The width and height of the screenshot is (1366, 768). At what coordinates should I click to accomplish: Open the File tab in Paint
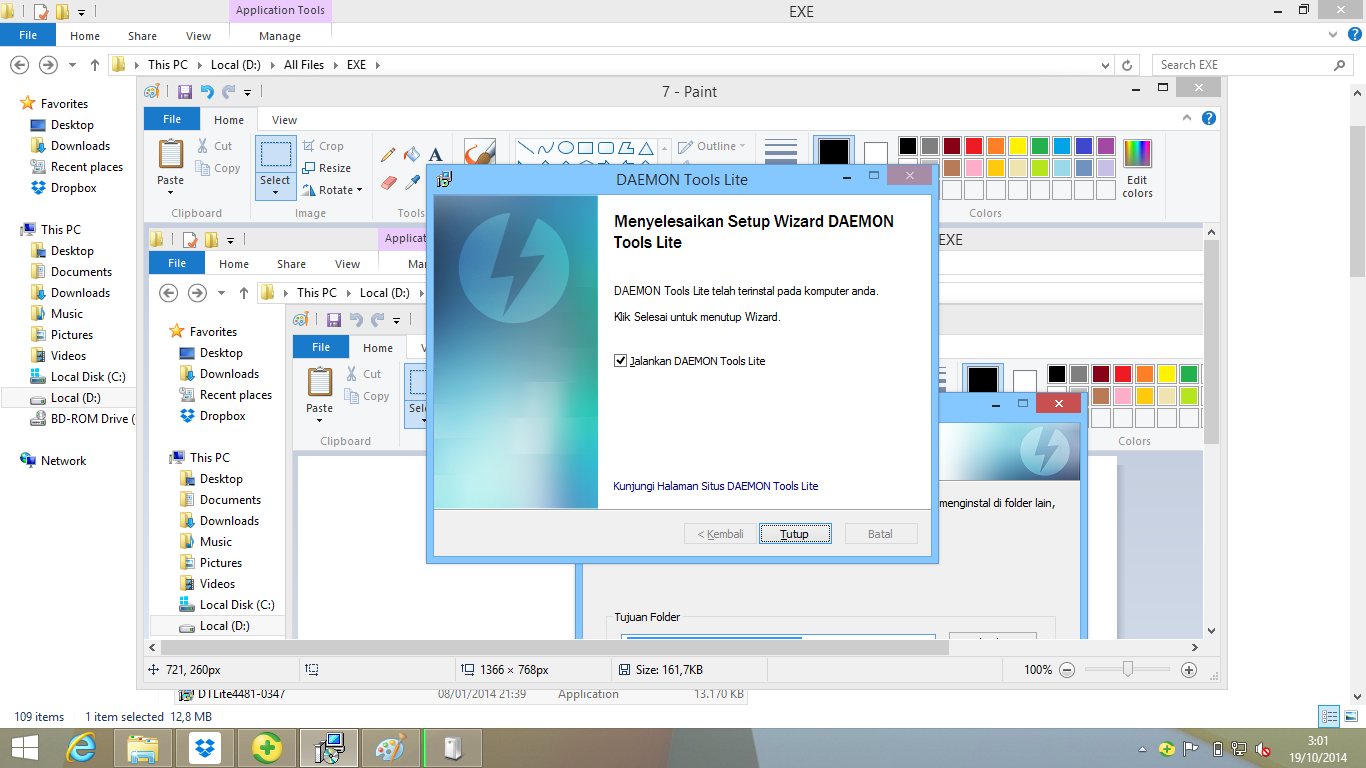172,119
